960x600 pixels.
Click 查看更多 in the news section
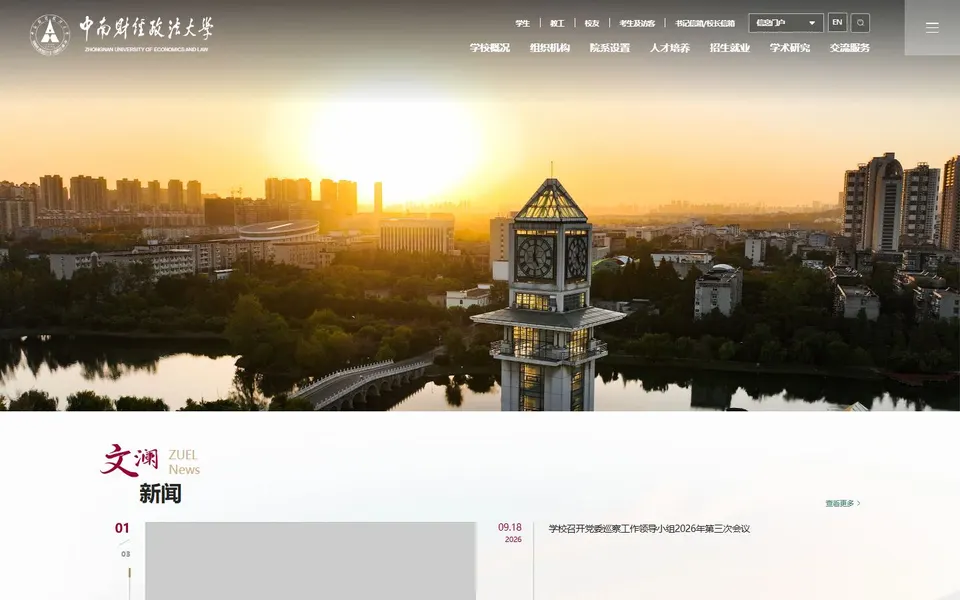[843, 503]
